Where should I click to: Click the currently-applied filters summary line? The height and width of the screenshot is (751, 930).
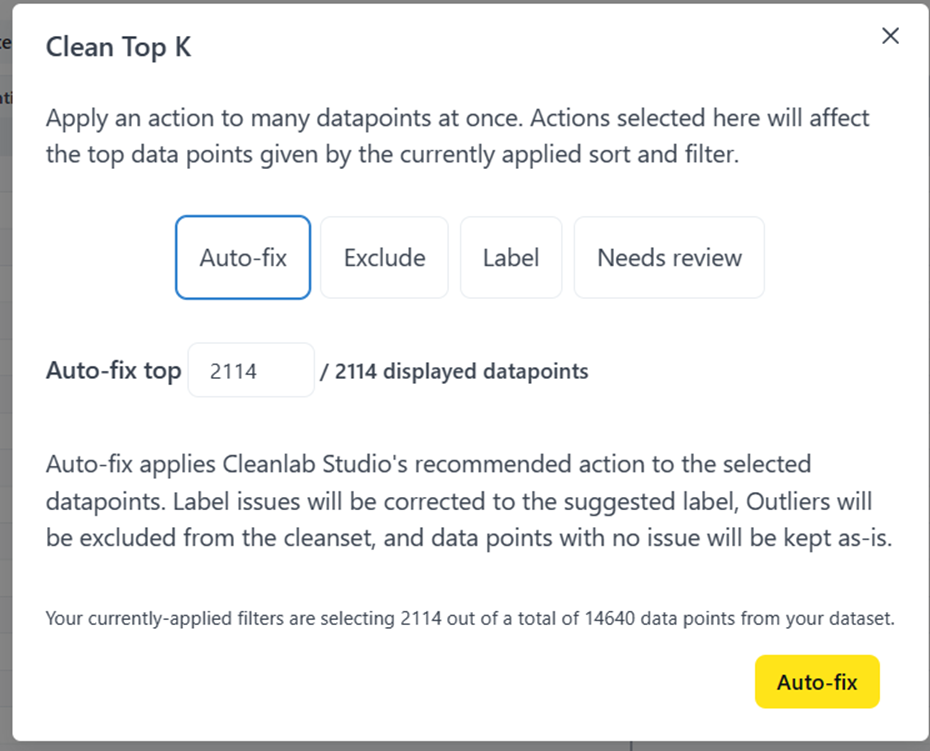click(x=470, y=618)
